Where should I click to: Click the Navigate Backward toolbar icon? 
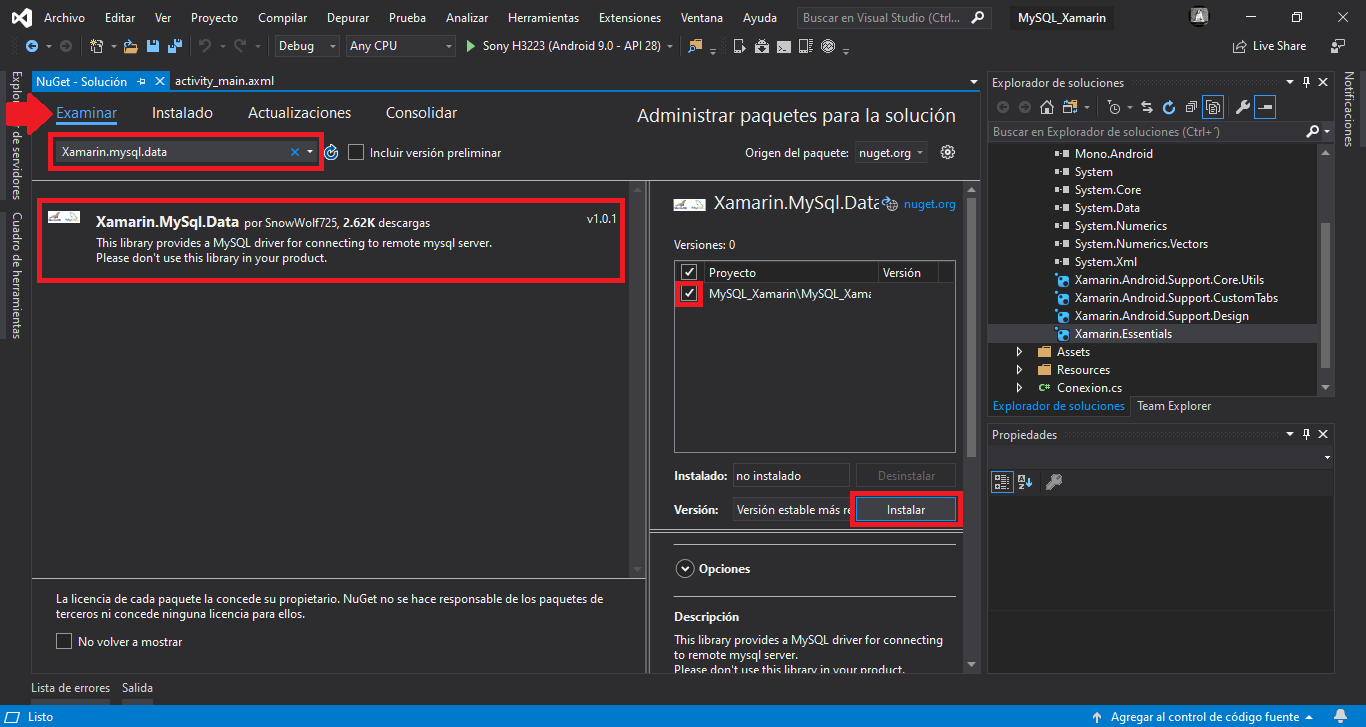coord(31,46)
